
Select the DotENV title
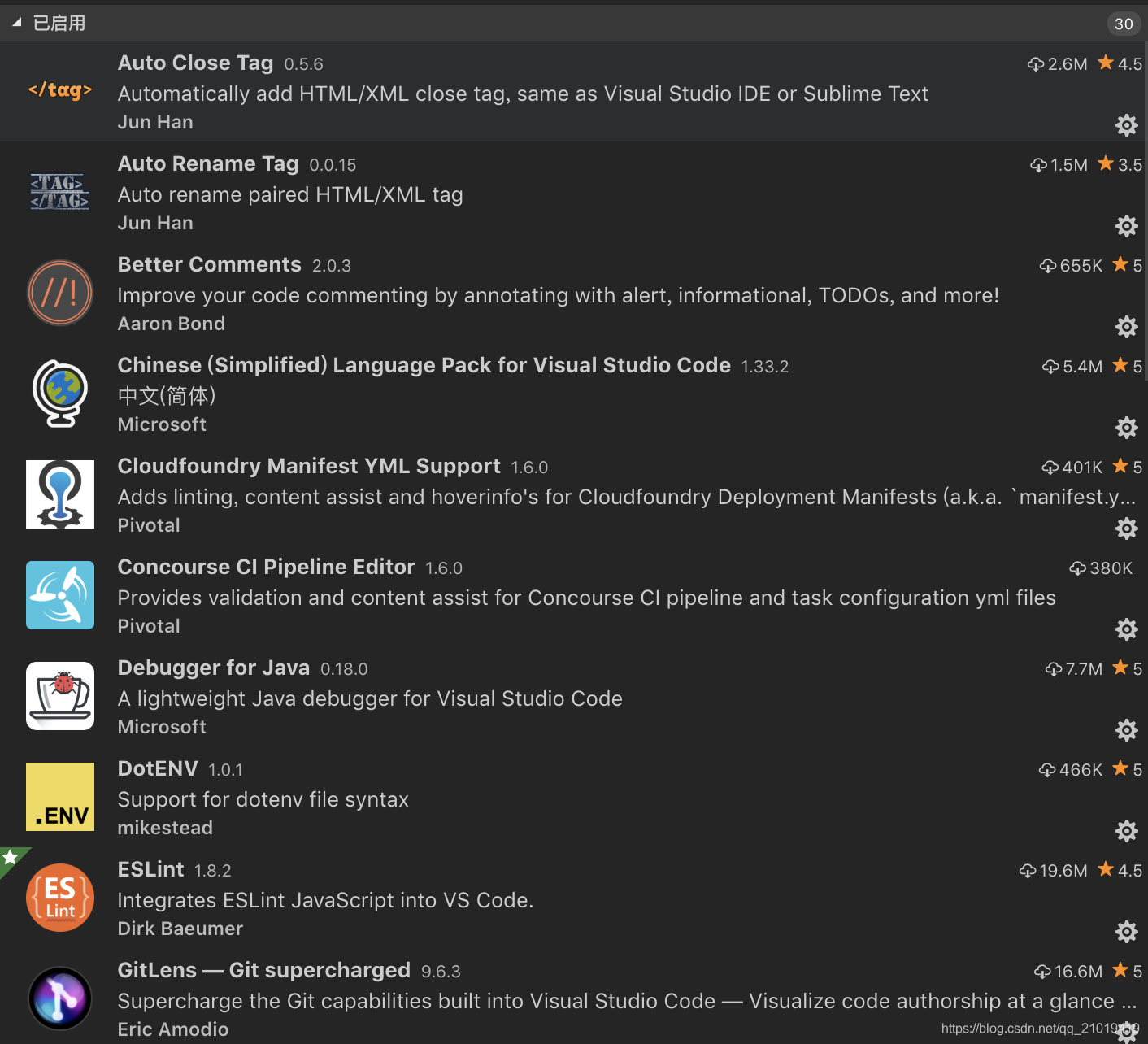tap(158, 768)
